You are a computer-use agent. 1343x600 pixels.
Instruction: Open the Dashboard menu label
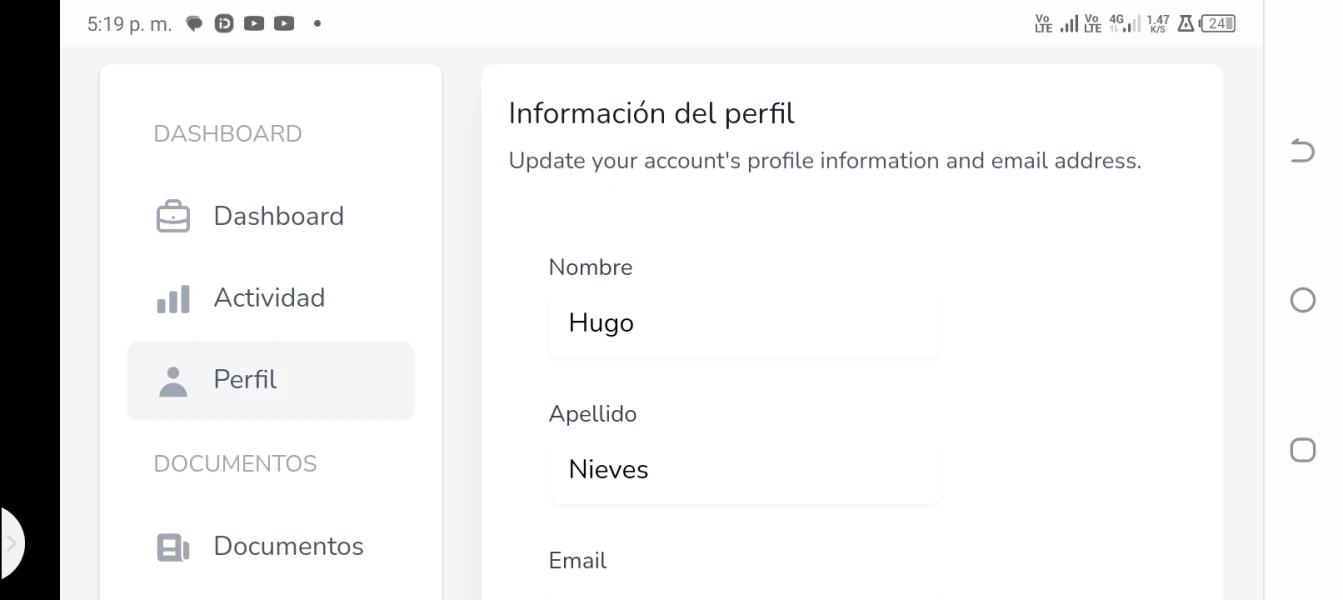click(x=278, y=216)
